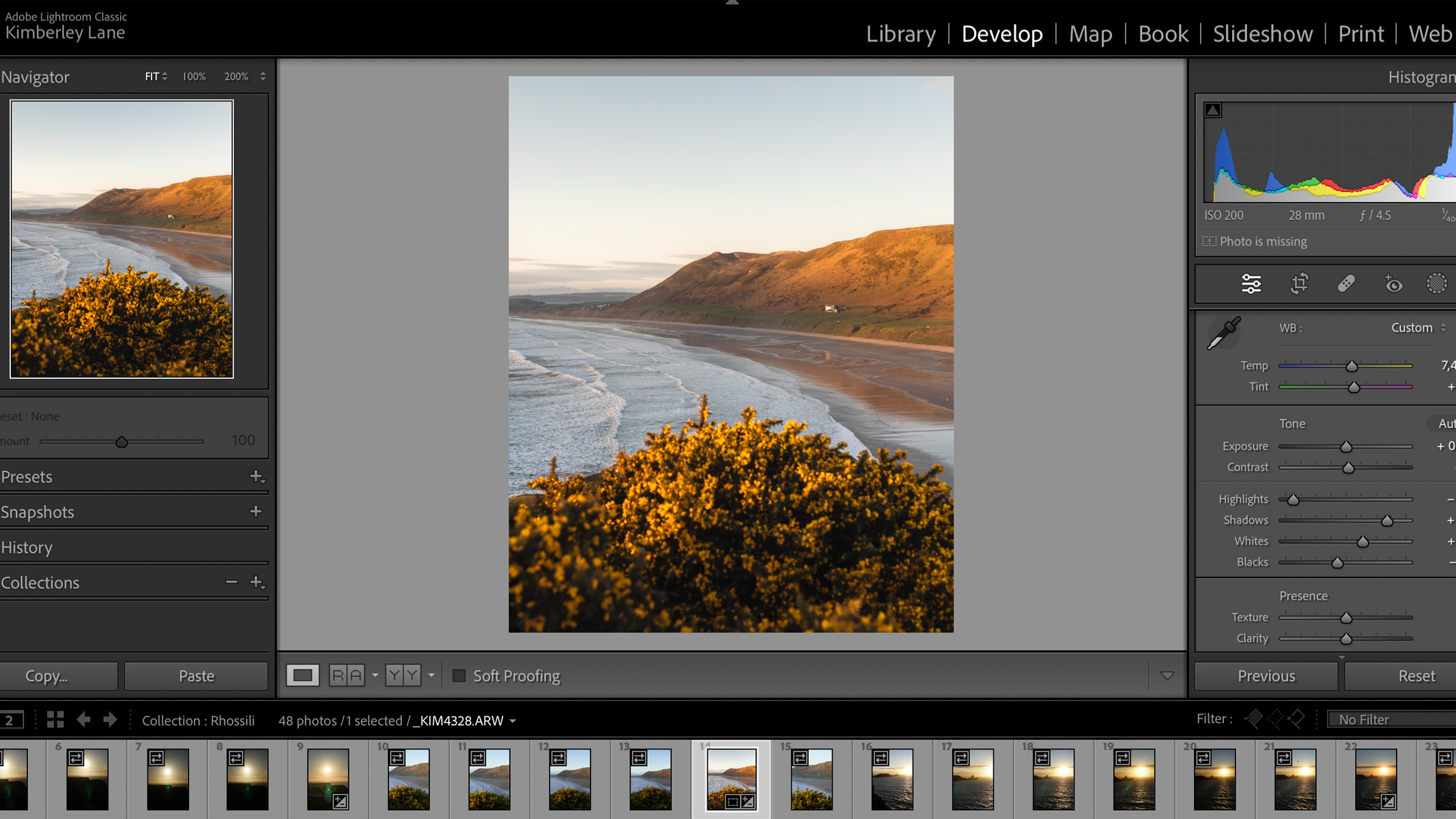
Task: Switch to the Library module tab
Action: pyautogui.click(x=899, y=32)
